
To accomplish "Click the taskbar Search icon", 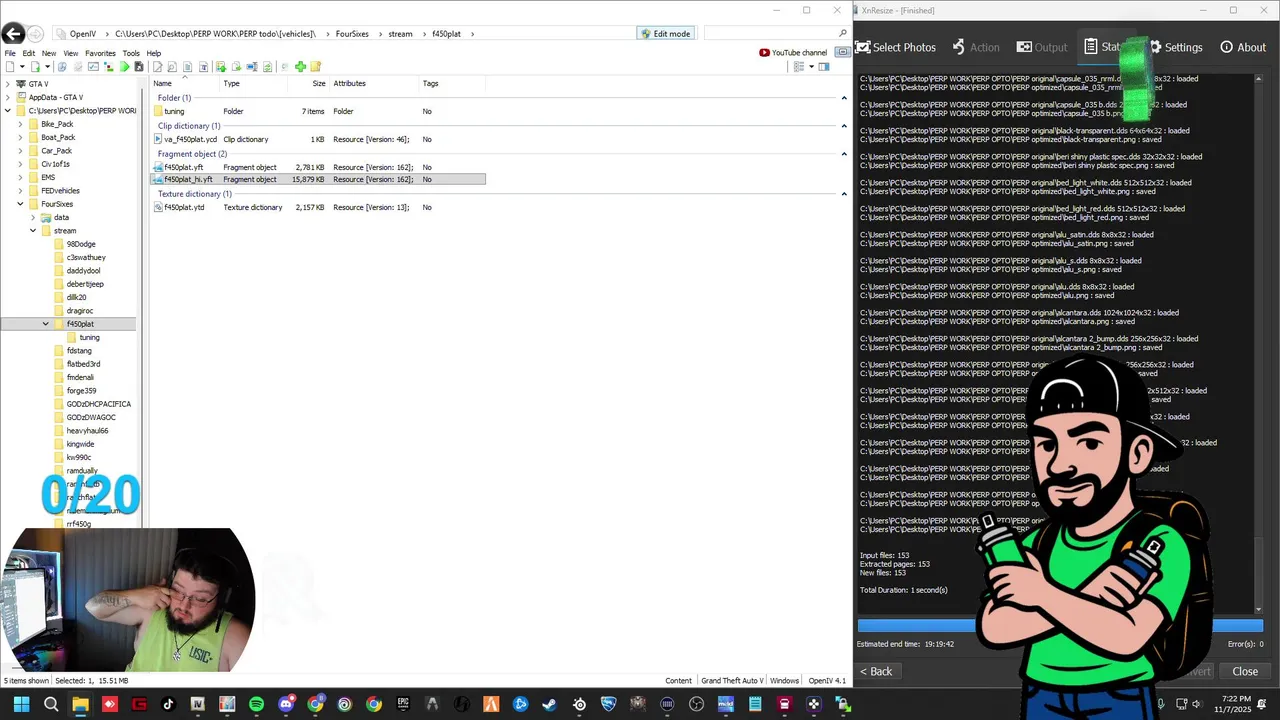I will [51, 704].
